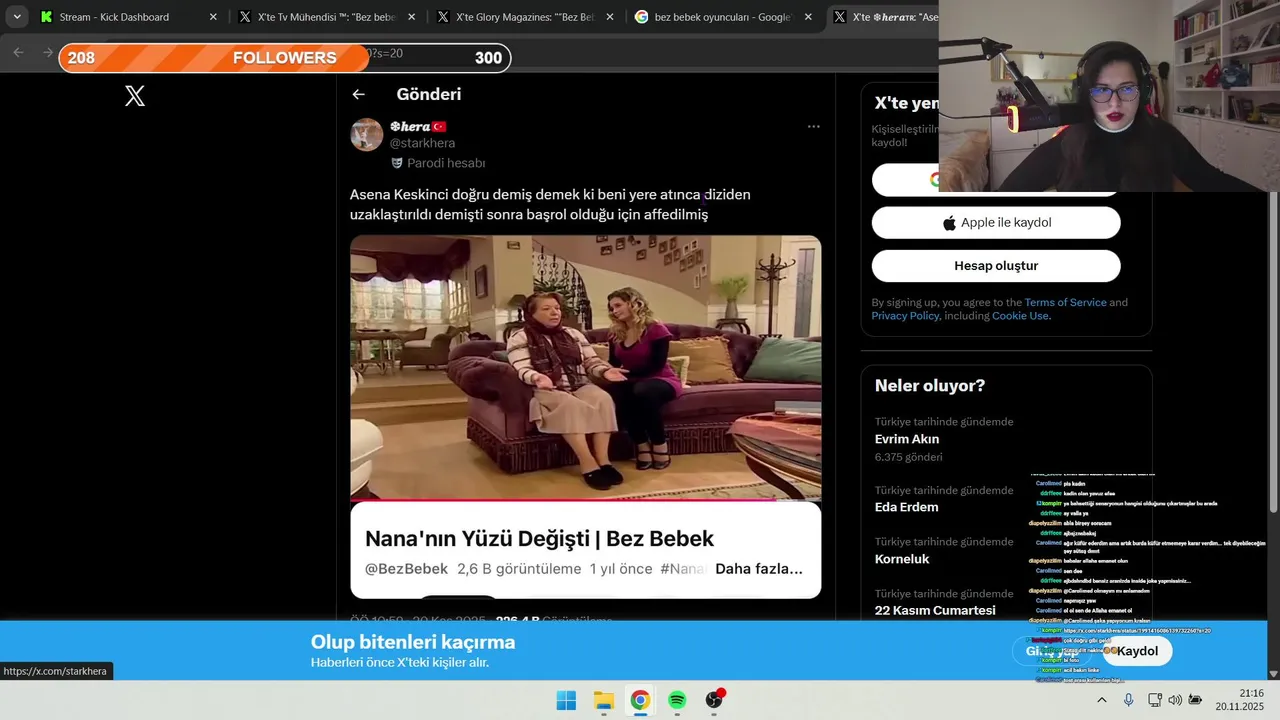Screen dimensions: 1280x720
Task: Click the volume tray icon
Action: pyautogui.click(x=1175, y=700)
